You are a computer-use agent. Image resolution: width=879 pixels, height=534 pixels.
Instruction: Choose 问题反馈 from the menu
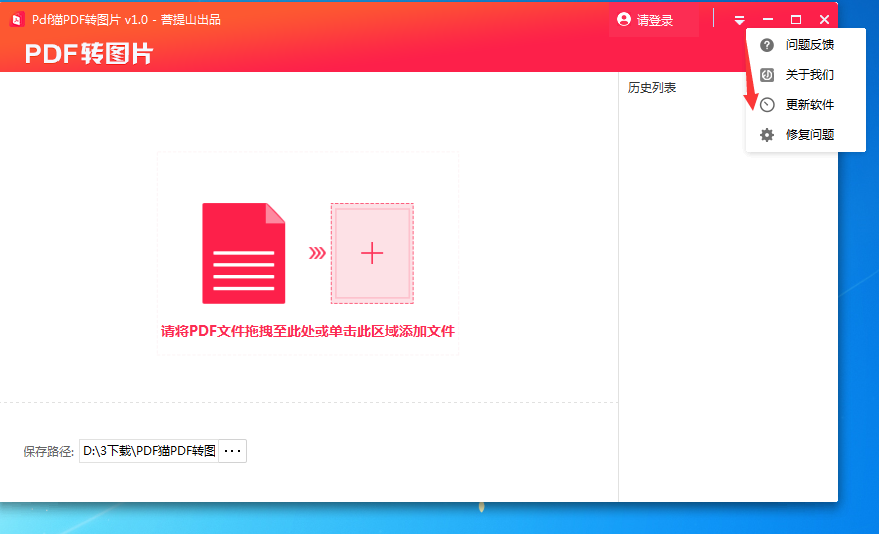(809, 45)
